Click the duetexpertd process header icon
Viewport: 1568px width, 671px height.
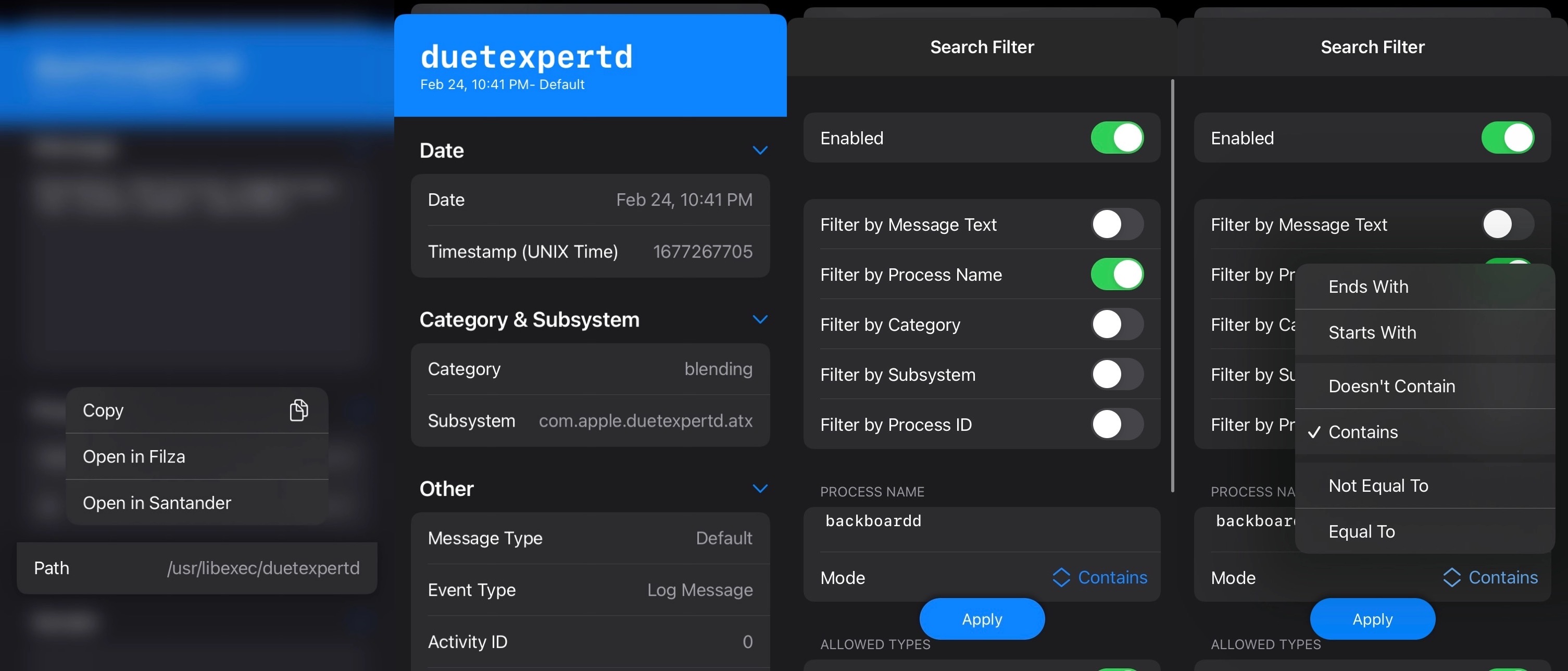coord(590,64)
